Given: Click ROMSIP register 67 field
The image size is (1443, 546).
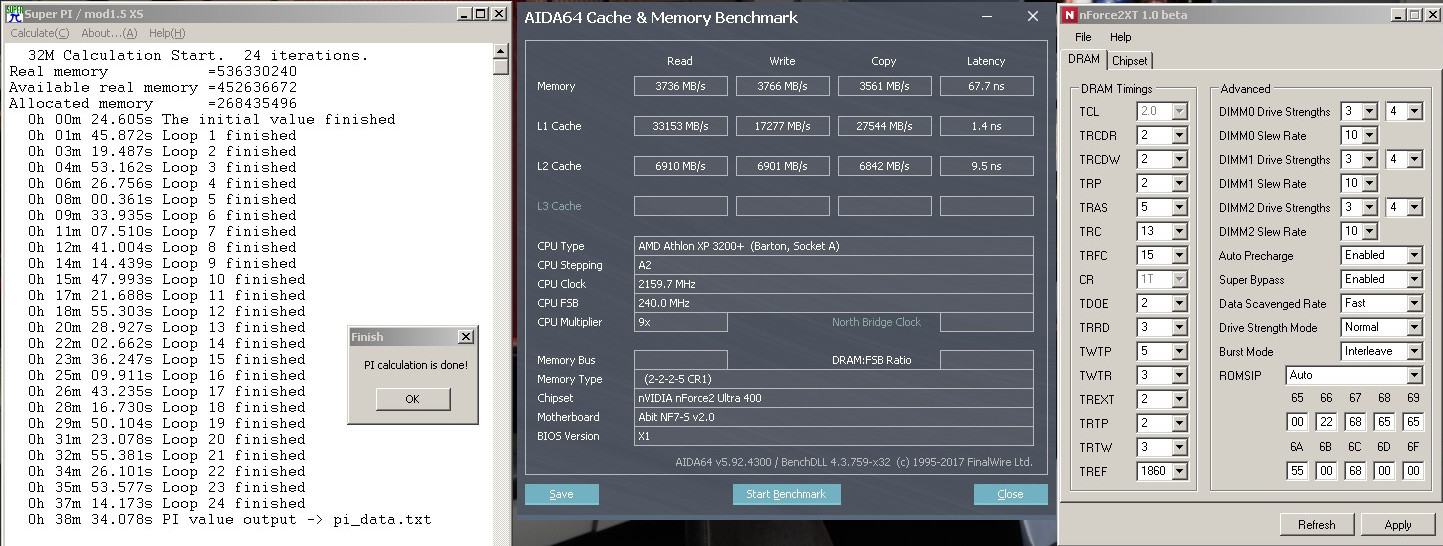Looking at the screenshot, I should [1355, 422].
